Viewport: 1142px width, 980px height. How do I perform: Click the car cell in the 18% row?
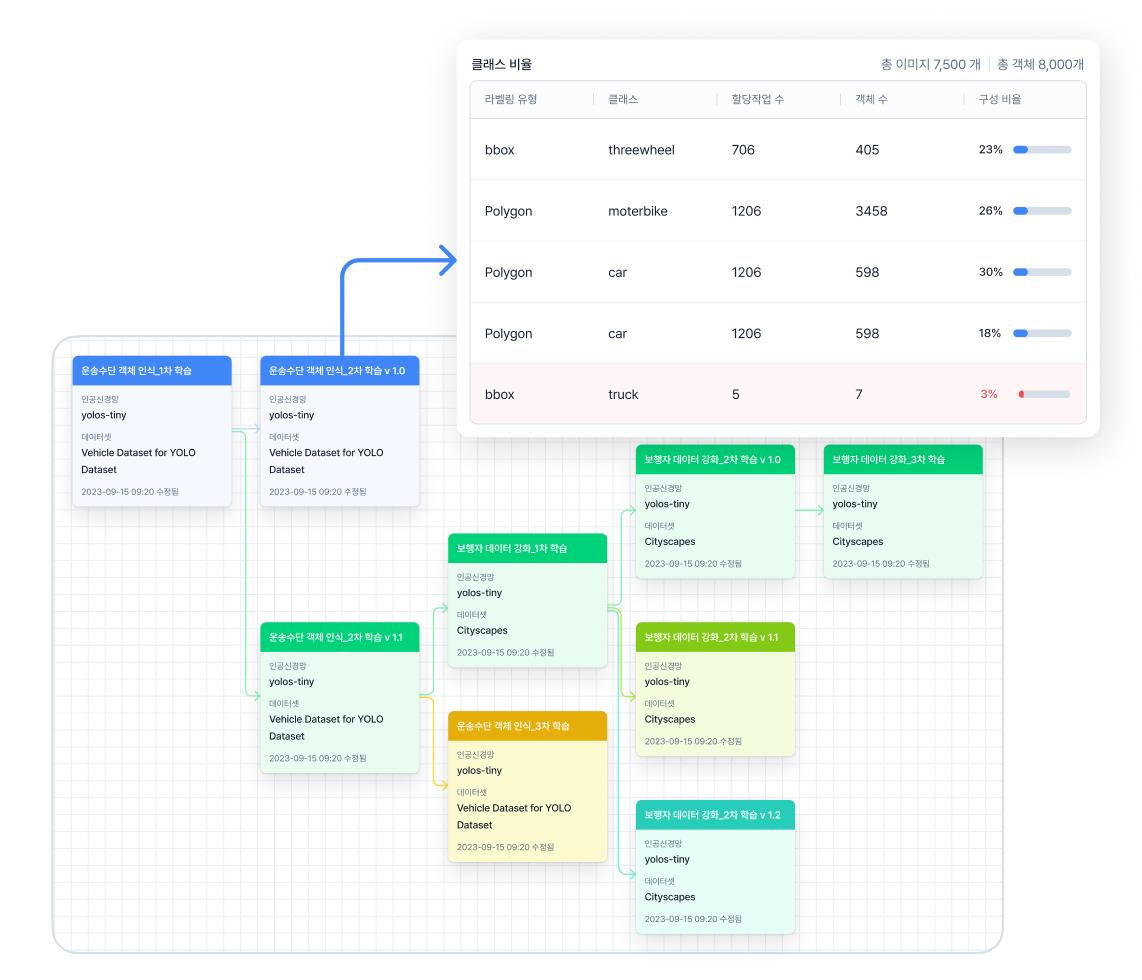(617, 333)
